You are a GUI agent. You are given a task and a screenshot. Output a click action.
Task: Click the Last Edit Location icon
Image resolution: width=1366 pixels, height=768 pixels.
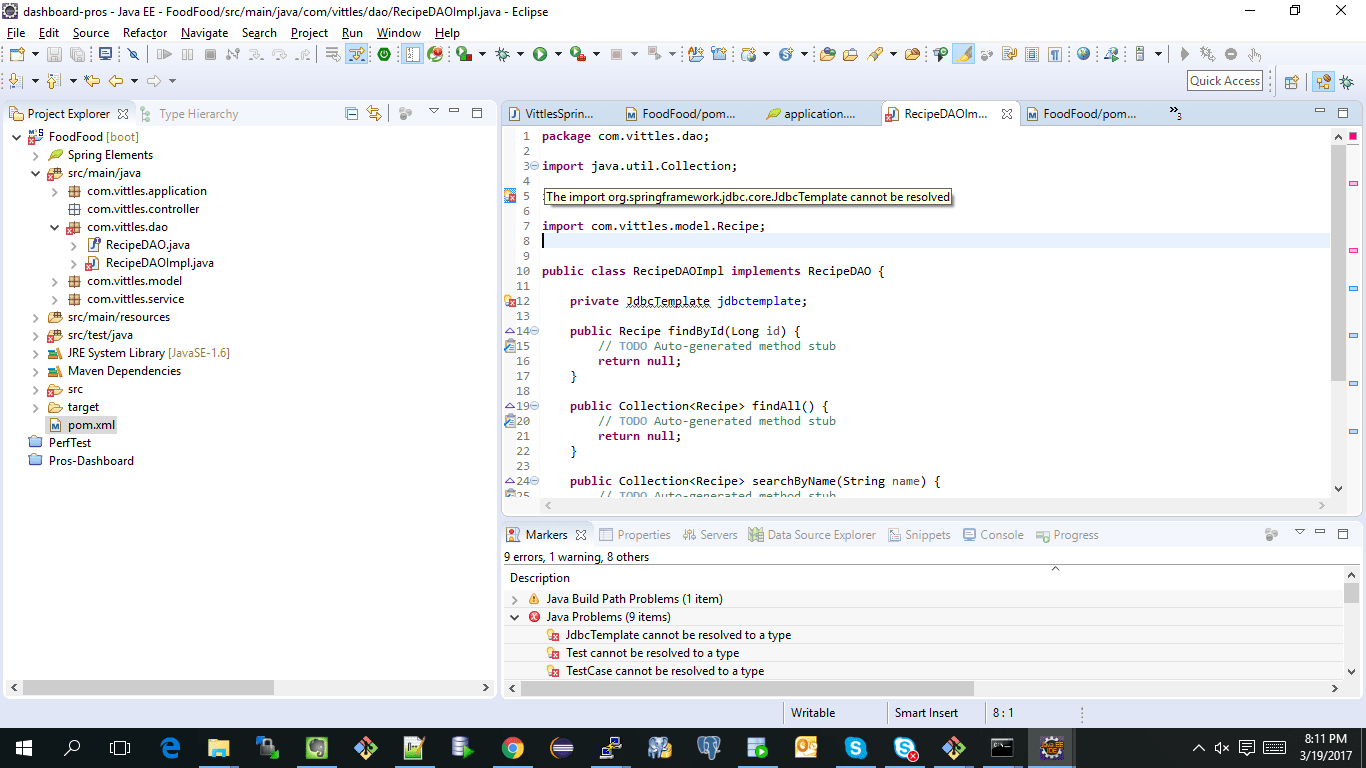[92, 81]
